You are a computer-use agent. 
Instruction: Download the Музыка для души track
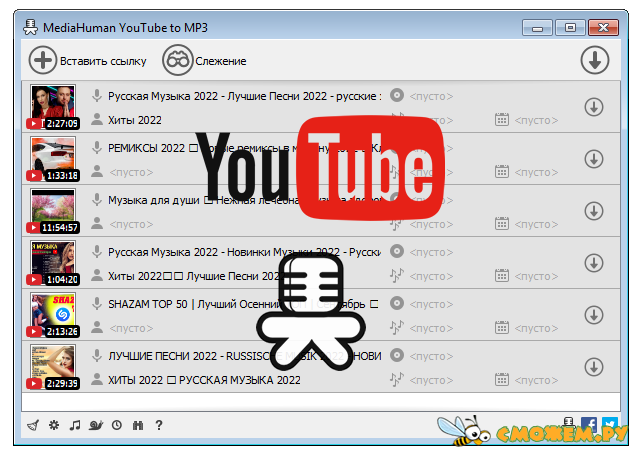pyautogui.click(x=593, y=211)
